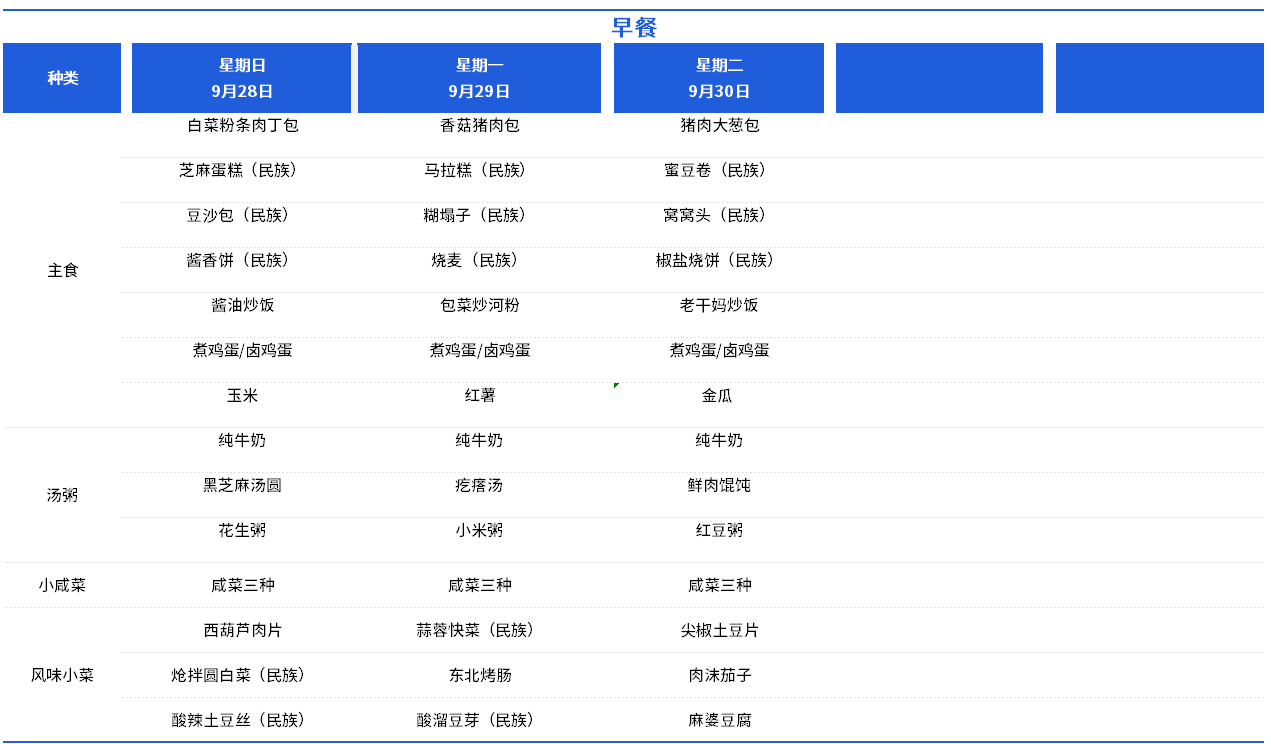Click the 疙瘩汤 cell
This screenshot has height=744, width=1271.
pyautogui.click(x=479, y=486)
